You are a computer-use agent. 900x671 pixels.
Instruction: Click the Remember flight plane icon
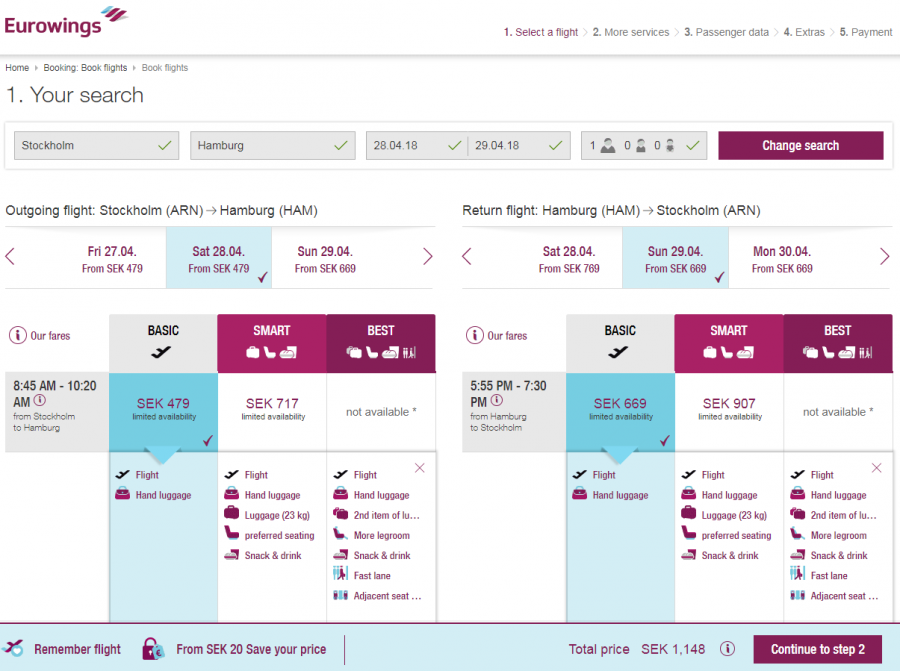pyautogui.click(x=14, y=649)
